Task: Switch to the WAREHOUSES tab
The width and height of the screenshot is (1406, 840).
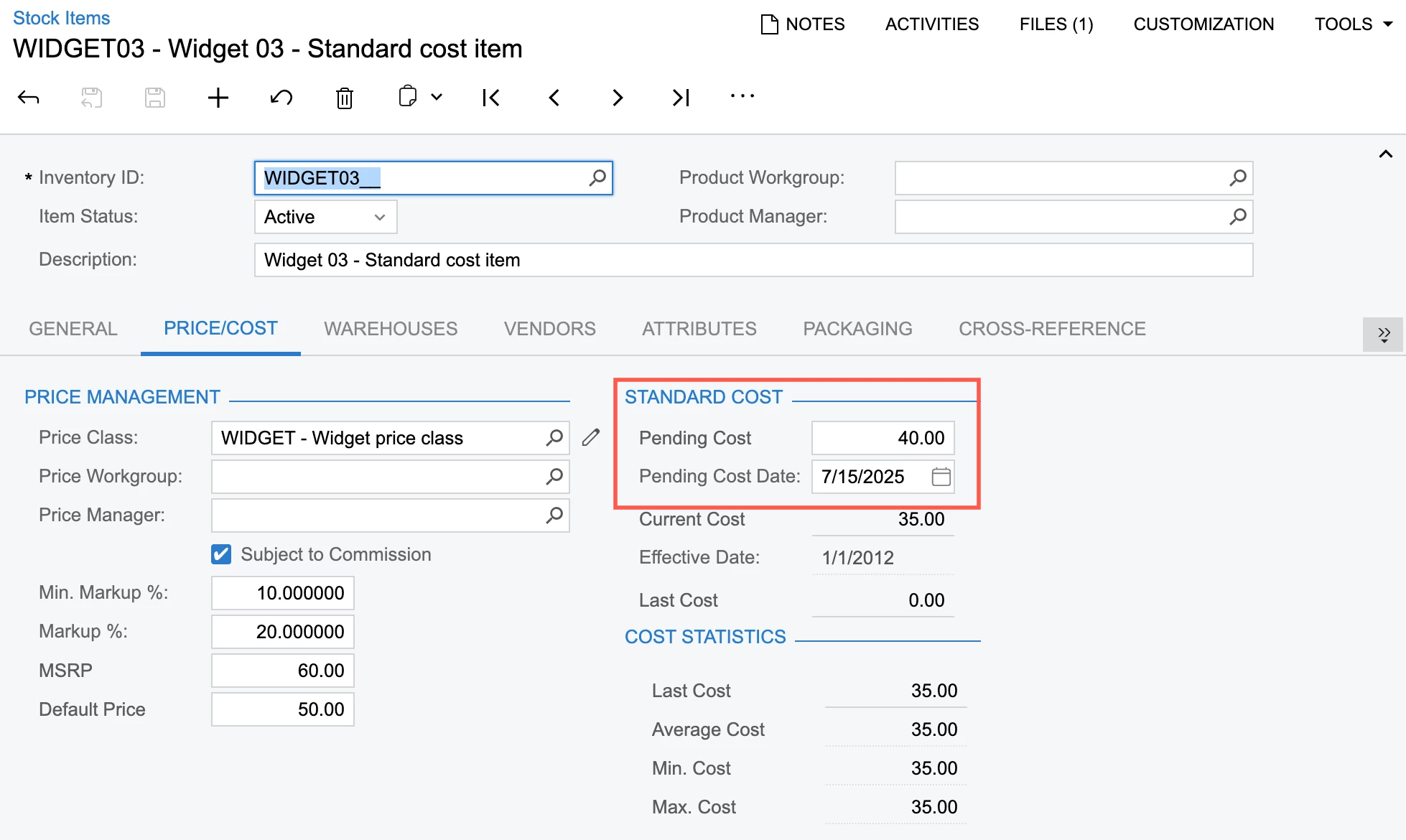Action: point(390,328)
